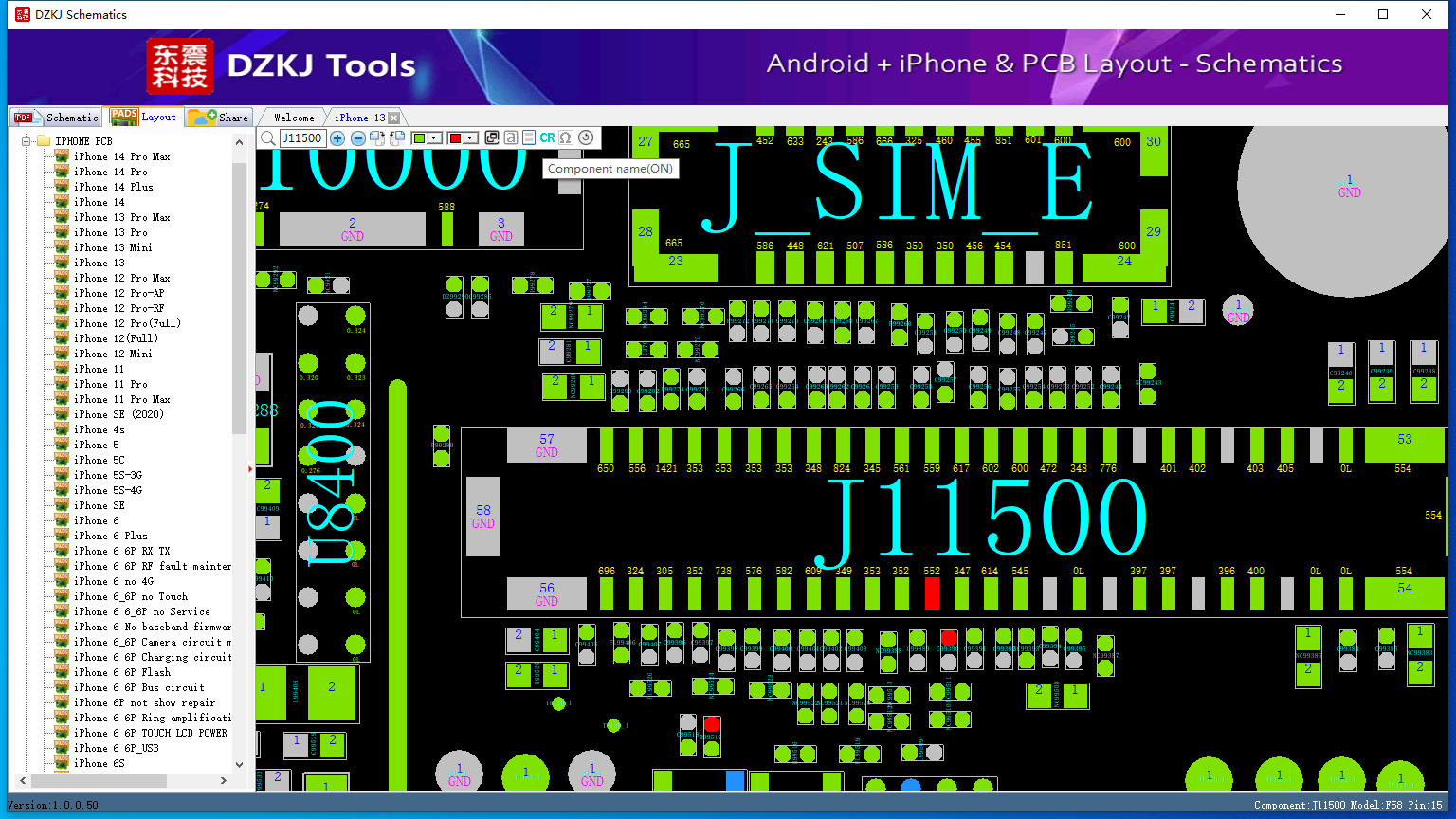Click PADS icon beside iPhone 12 Pro-AP
This screenshot has height=819, width=1456.
(x=62, y=293)
